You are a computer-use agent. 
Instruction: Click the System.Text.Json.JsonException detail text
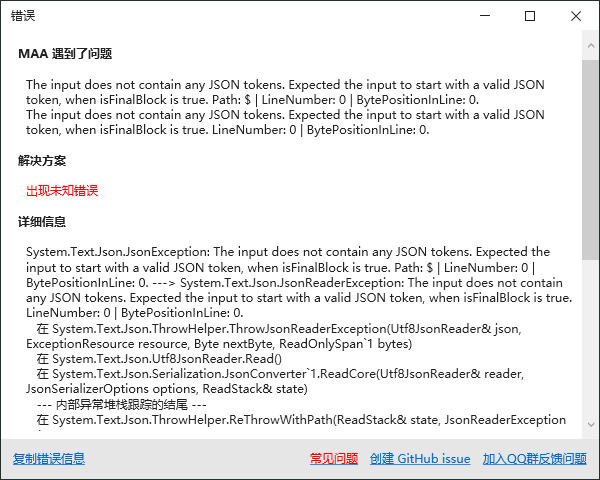click(299, 282)
